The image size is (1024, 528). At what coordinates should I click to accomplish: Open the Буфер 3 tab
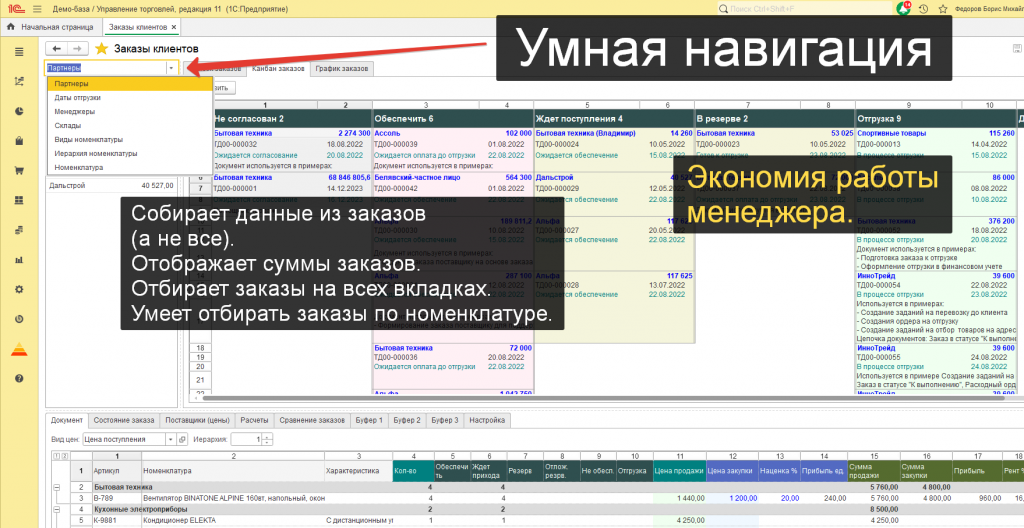(445, 420)
